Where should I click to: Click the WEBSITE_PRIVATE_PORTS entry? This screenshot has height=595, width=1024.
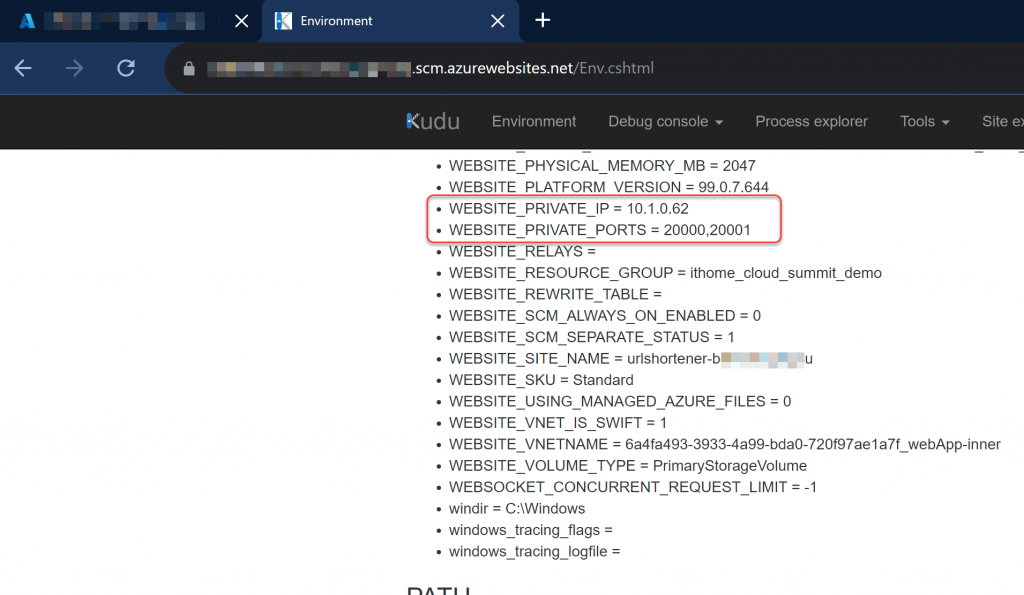tap(600, 230)
